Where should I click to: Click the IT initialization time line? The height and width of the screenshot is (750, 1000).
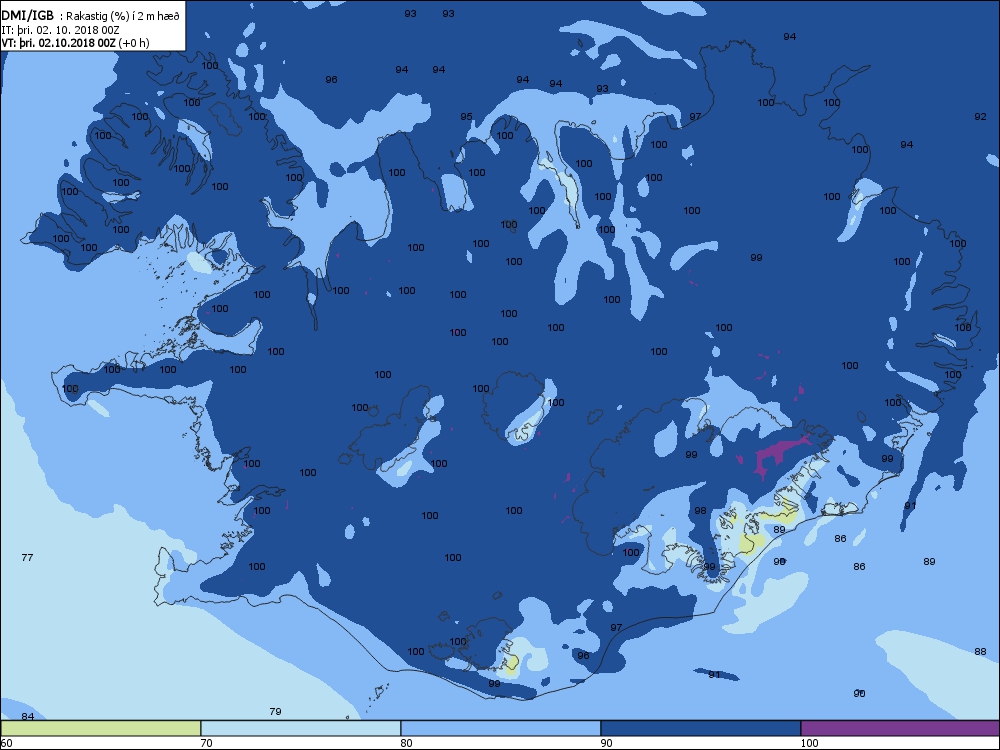click(61, 30)
